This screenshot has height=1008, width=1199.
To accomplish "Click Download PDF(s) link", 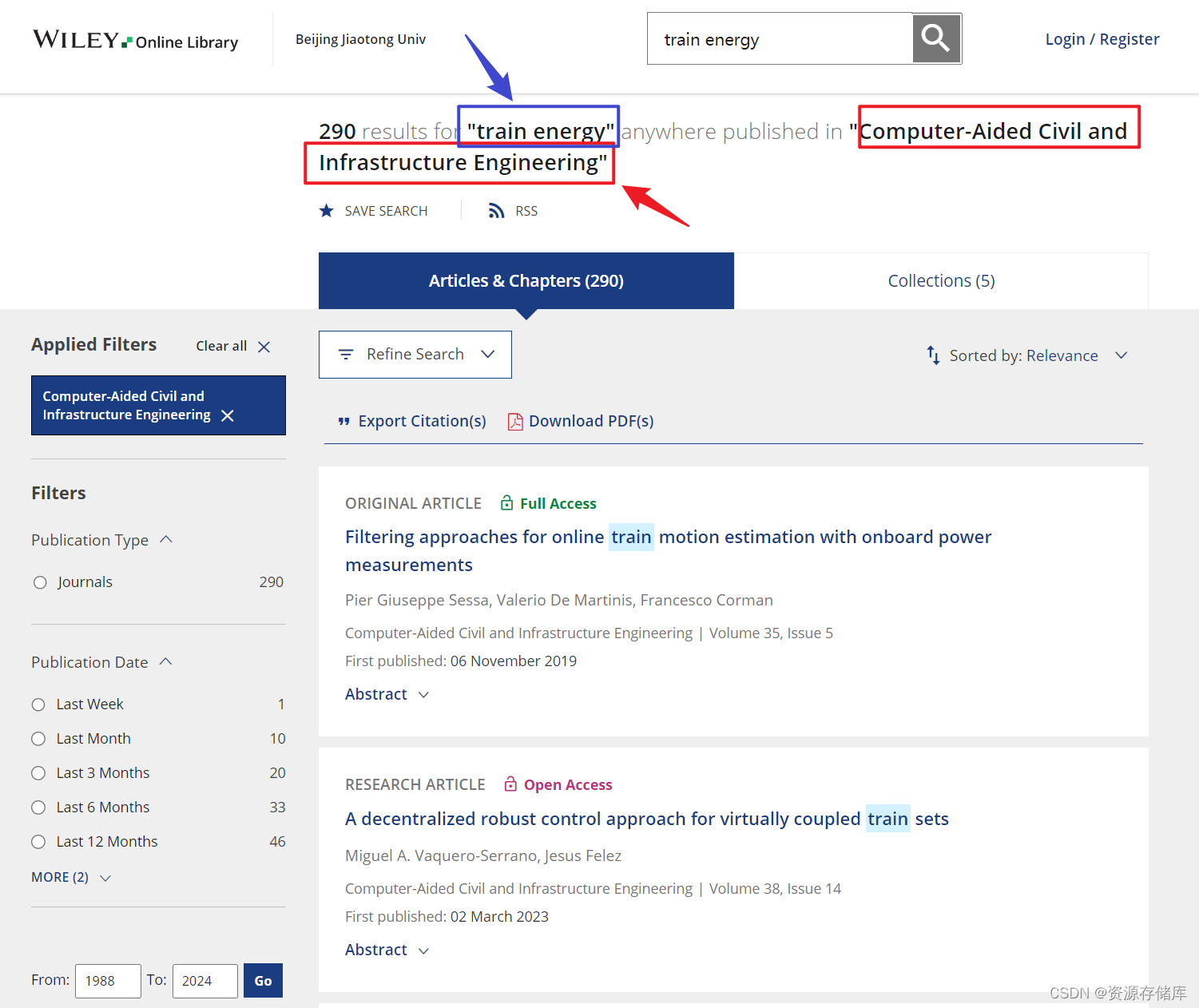I will tap(591, 421).
